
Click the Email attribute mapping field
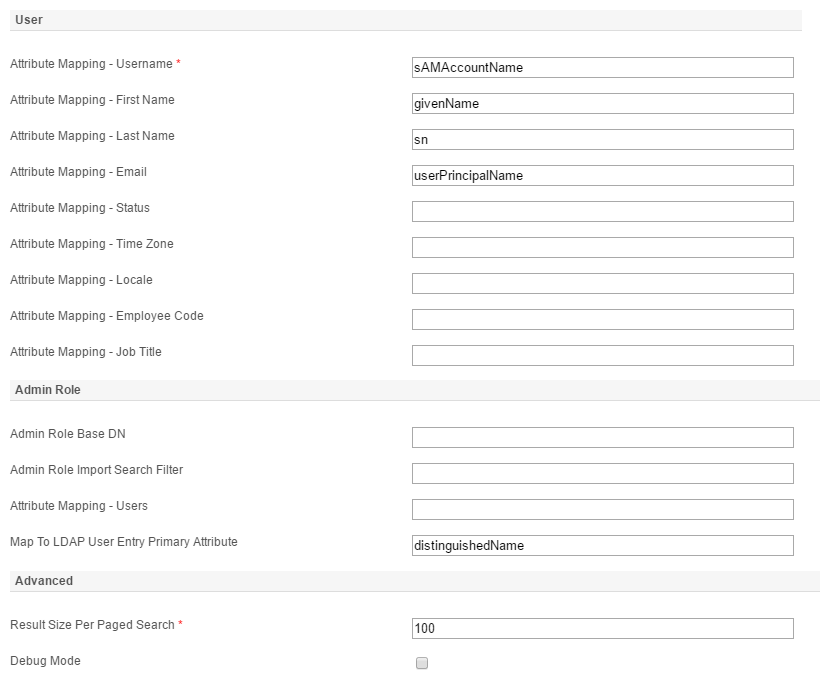[602, 176]
